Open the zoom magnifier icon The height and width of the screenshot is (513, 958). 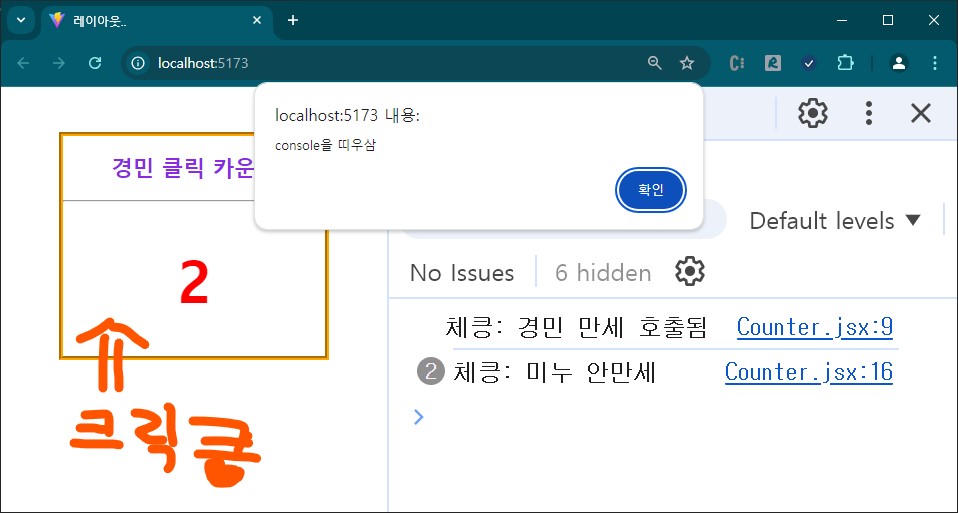point(654,63)
